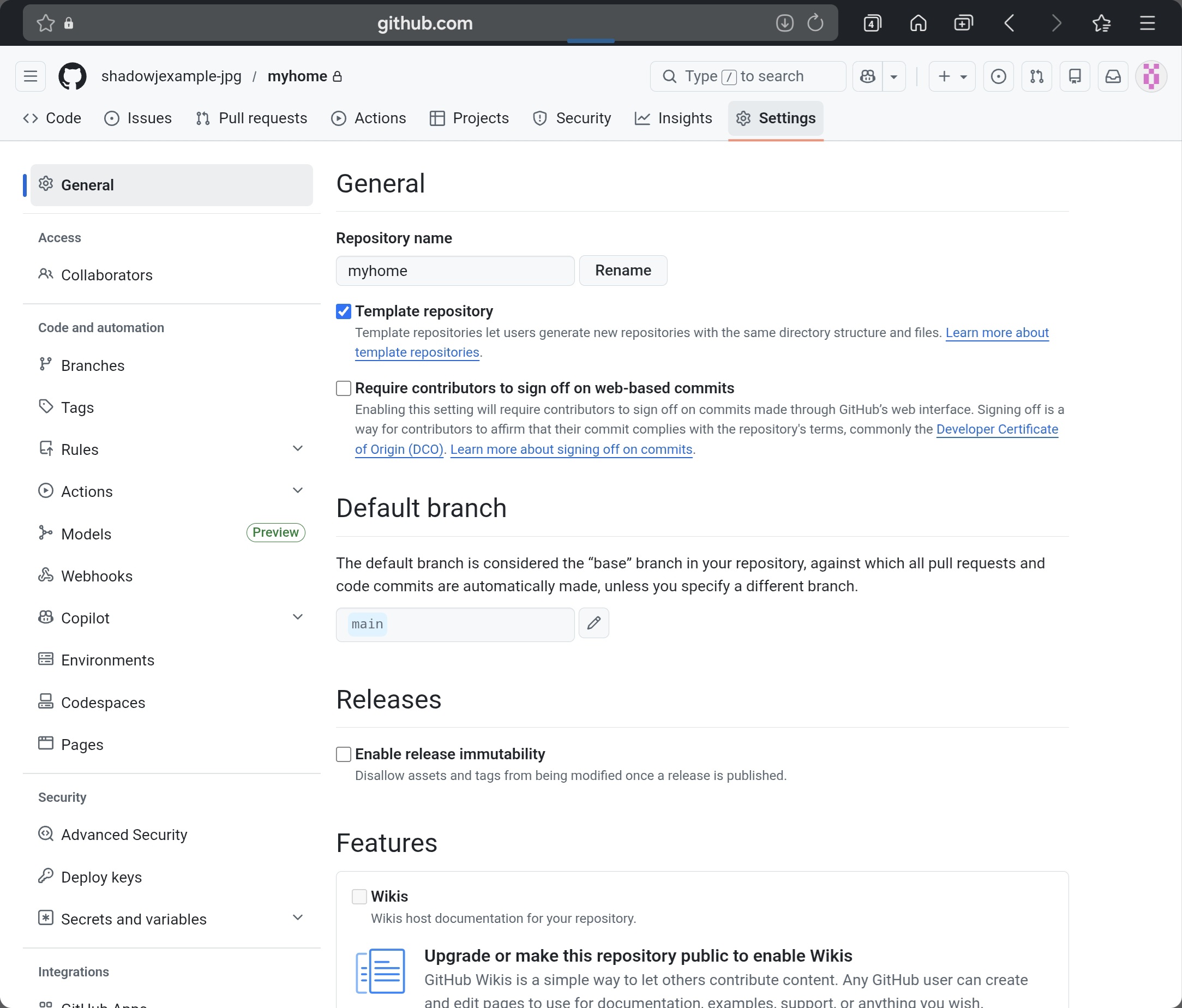Click the GitHub Octocat logo
Viewport: 1182px width, 1008px height.
click(73, 76)
